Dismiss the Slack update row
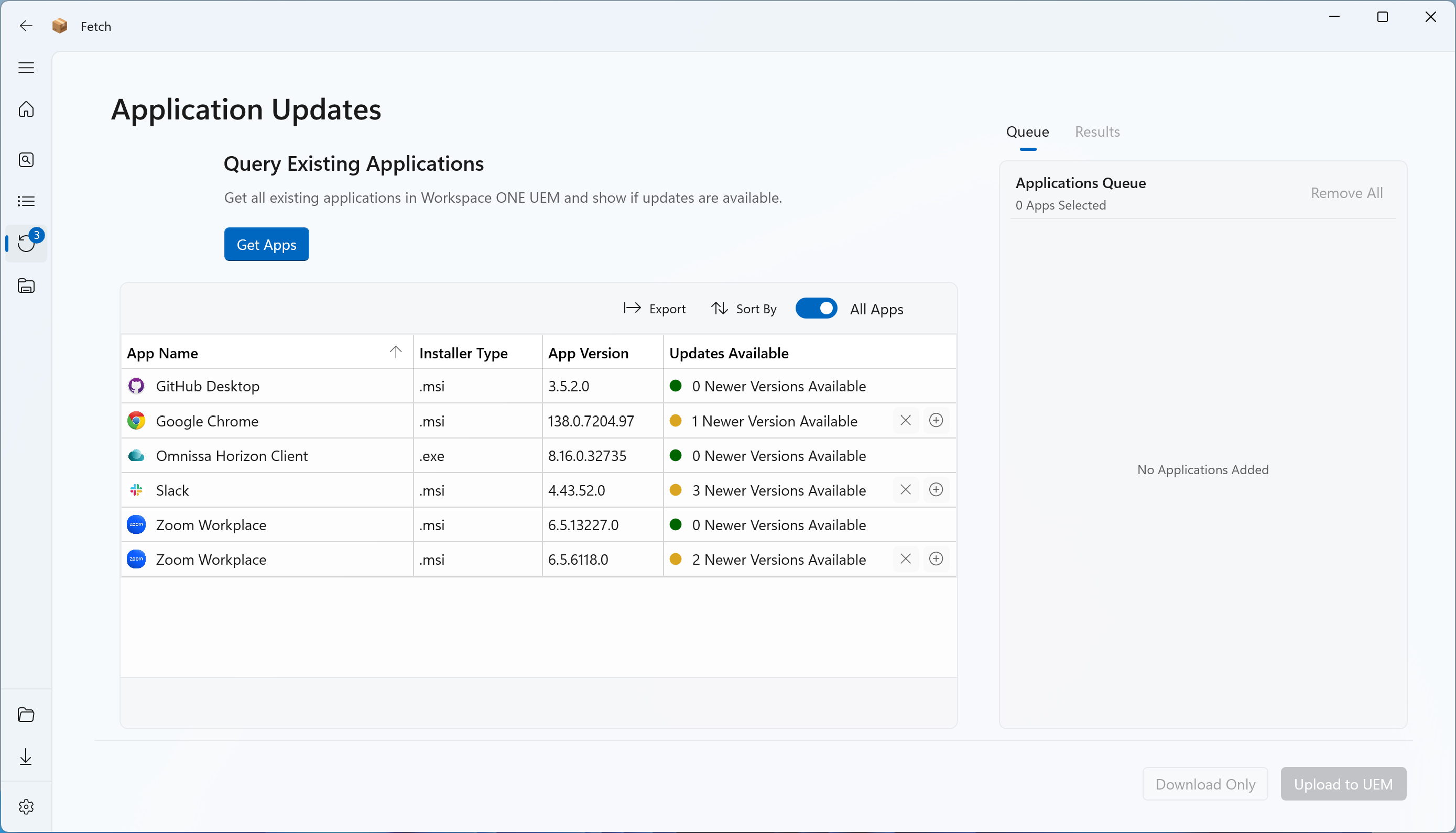Viewport: 1456px width, 833px height. click(906, 490)
